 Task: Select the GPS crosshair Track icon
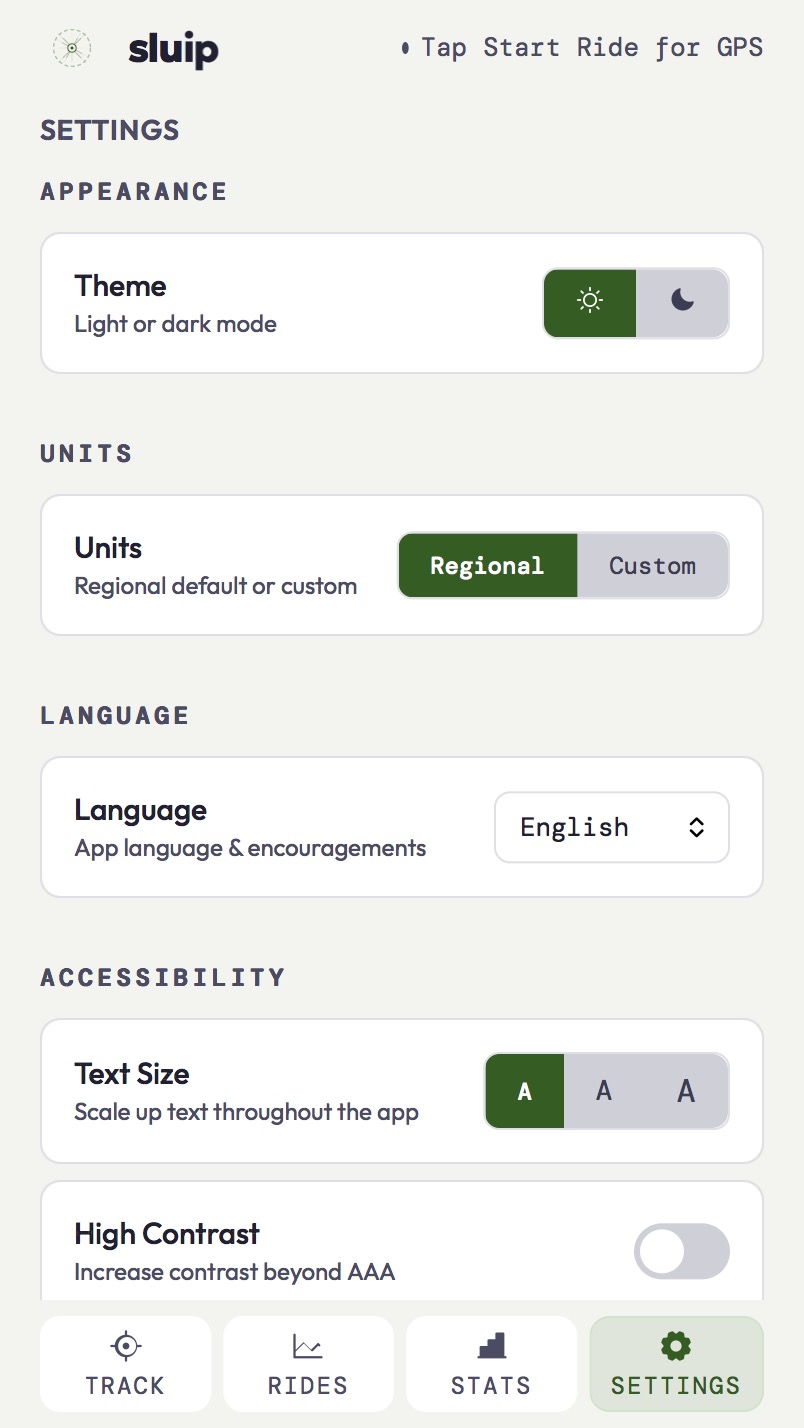pos(125,1346)
